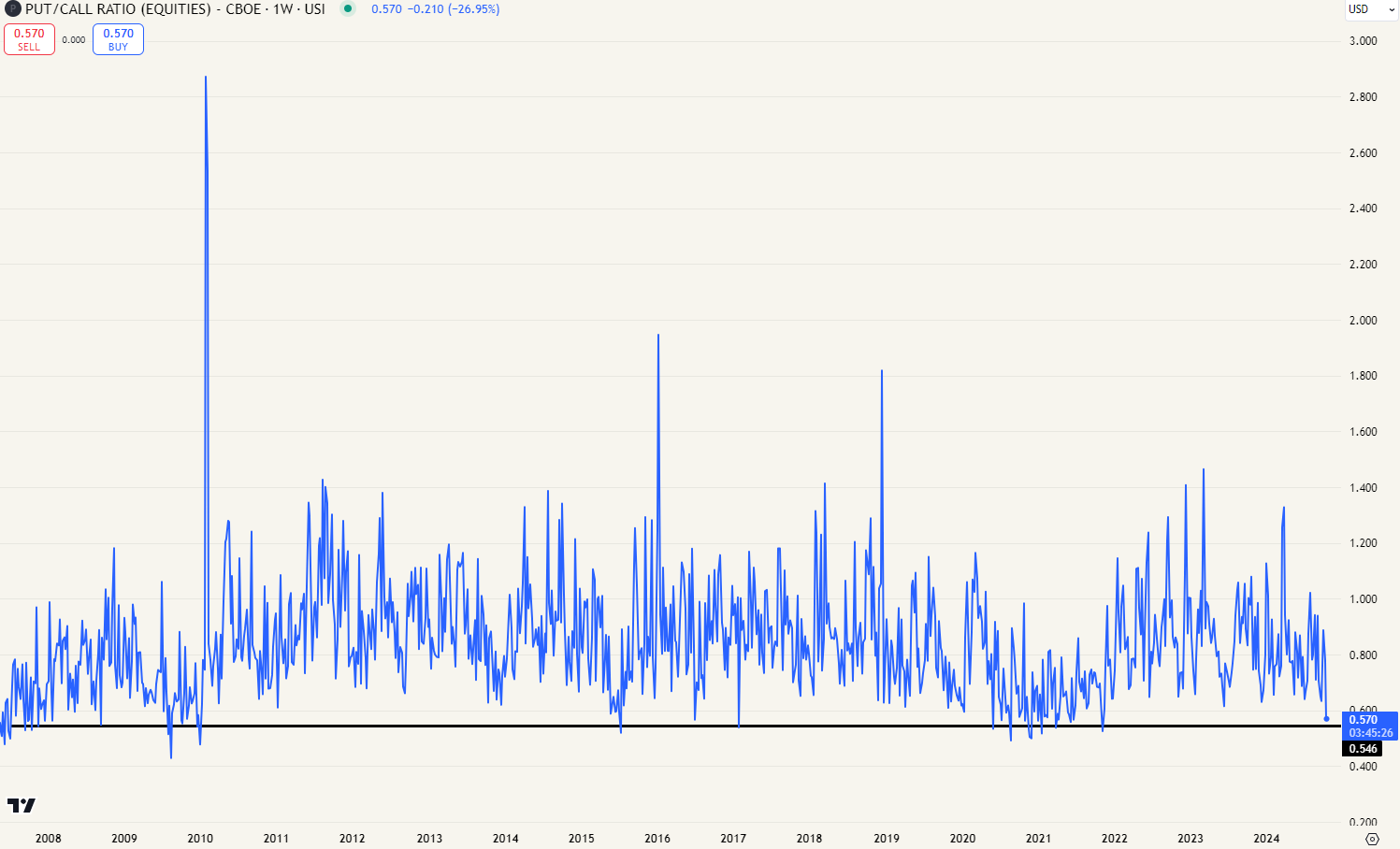Click the 0.546 horizontal line price label
1400x849 pixels.
[1363, 749]
